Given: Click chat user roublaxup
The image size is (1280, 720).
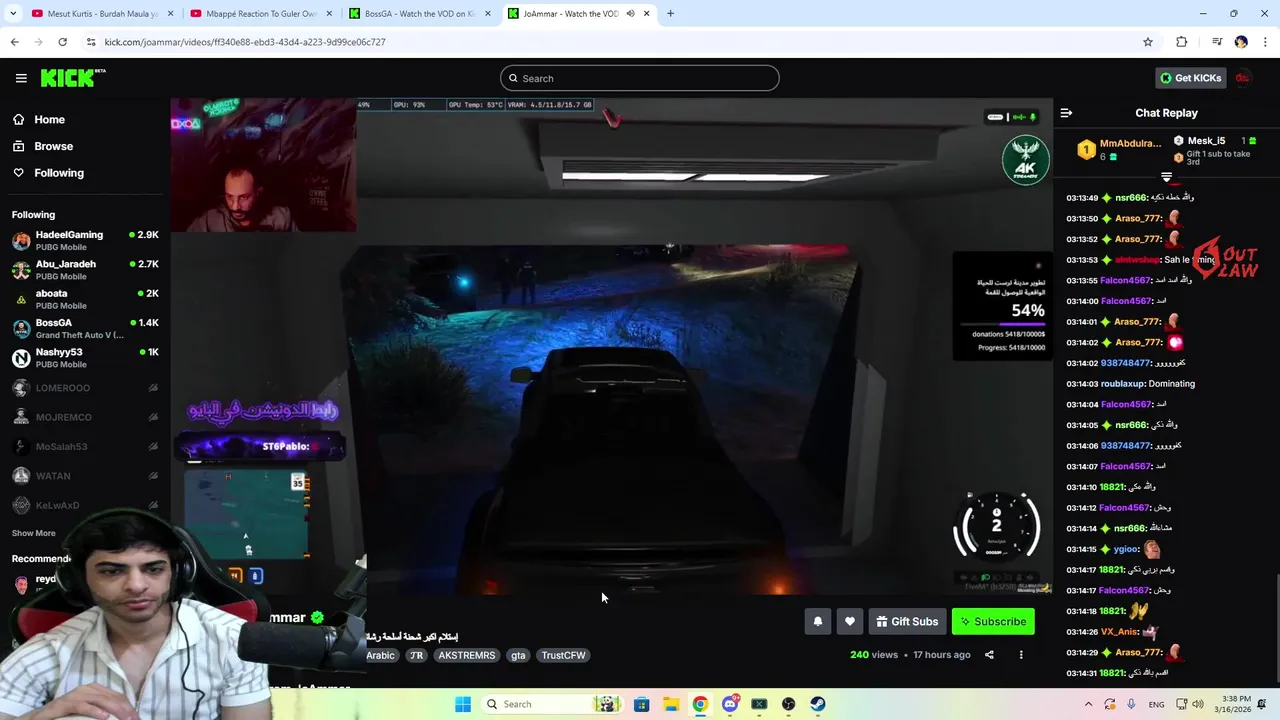Looking at the screenshot, I should click(1122, 384).
